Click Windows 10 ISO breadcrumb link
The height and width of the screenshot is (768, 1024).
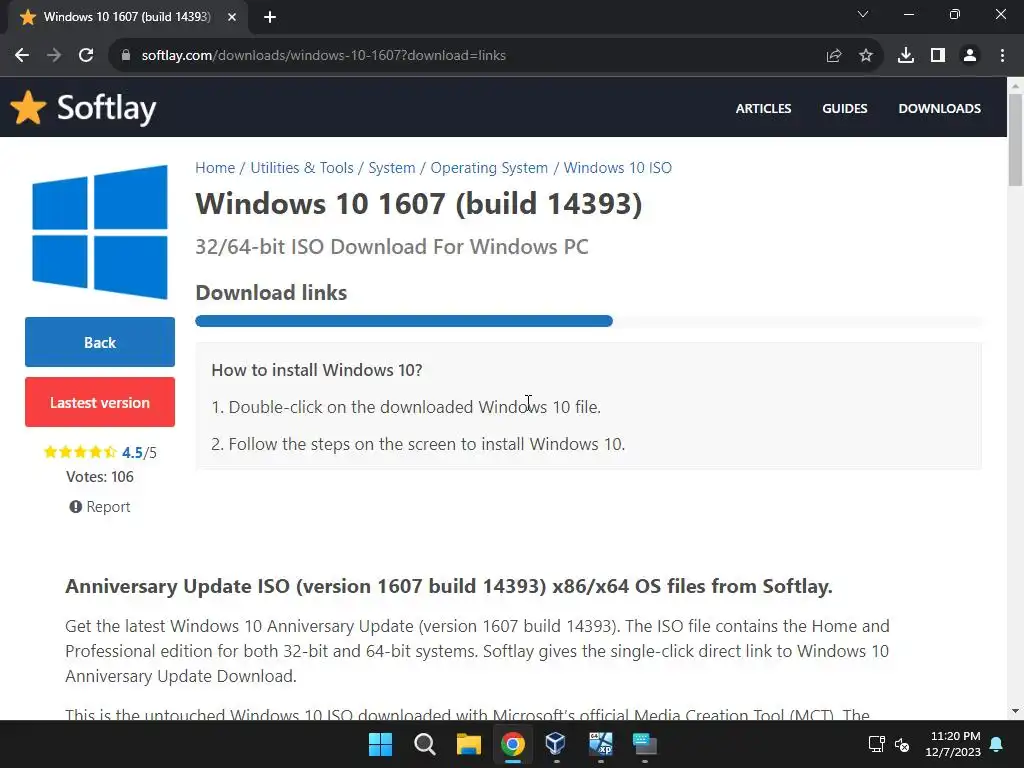(618, 168)
